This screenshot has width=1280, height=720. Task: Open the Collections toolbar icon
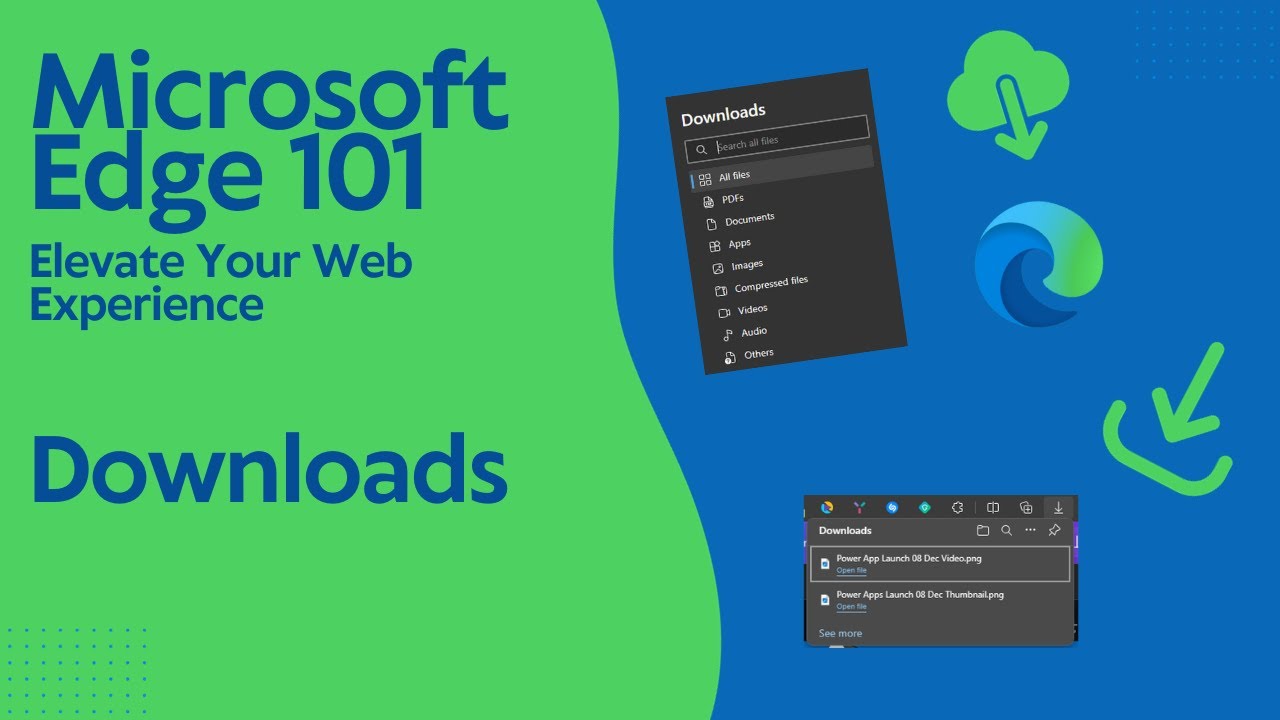click(x=1026, y=508)
